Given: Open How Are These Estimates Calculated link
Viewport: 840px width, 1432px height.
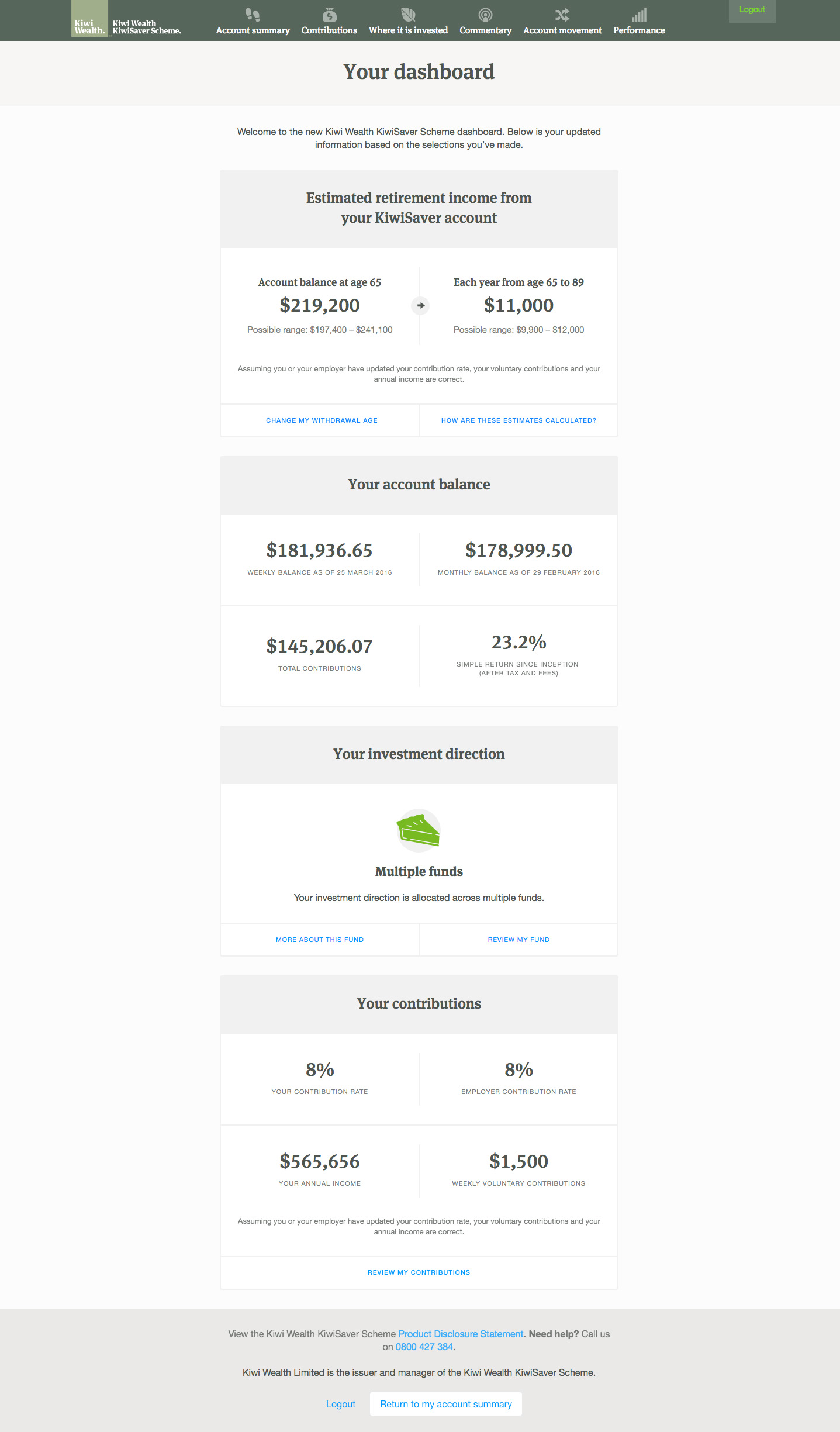Looking at the screenshot, I should coord(518,420).
